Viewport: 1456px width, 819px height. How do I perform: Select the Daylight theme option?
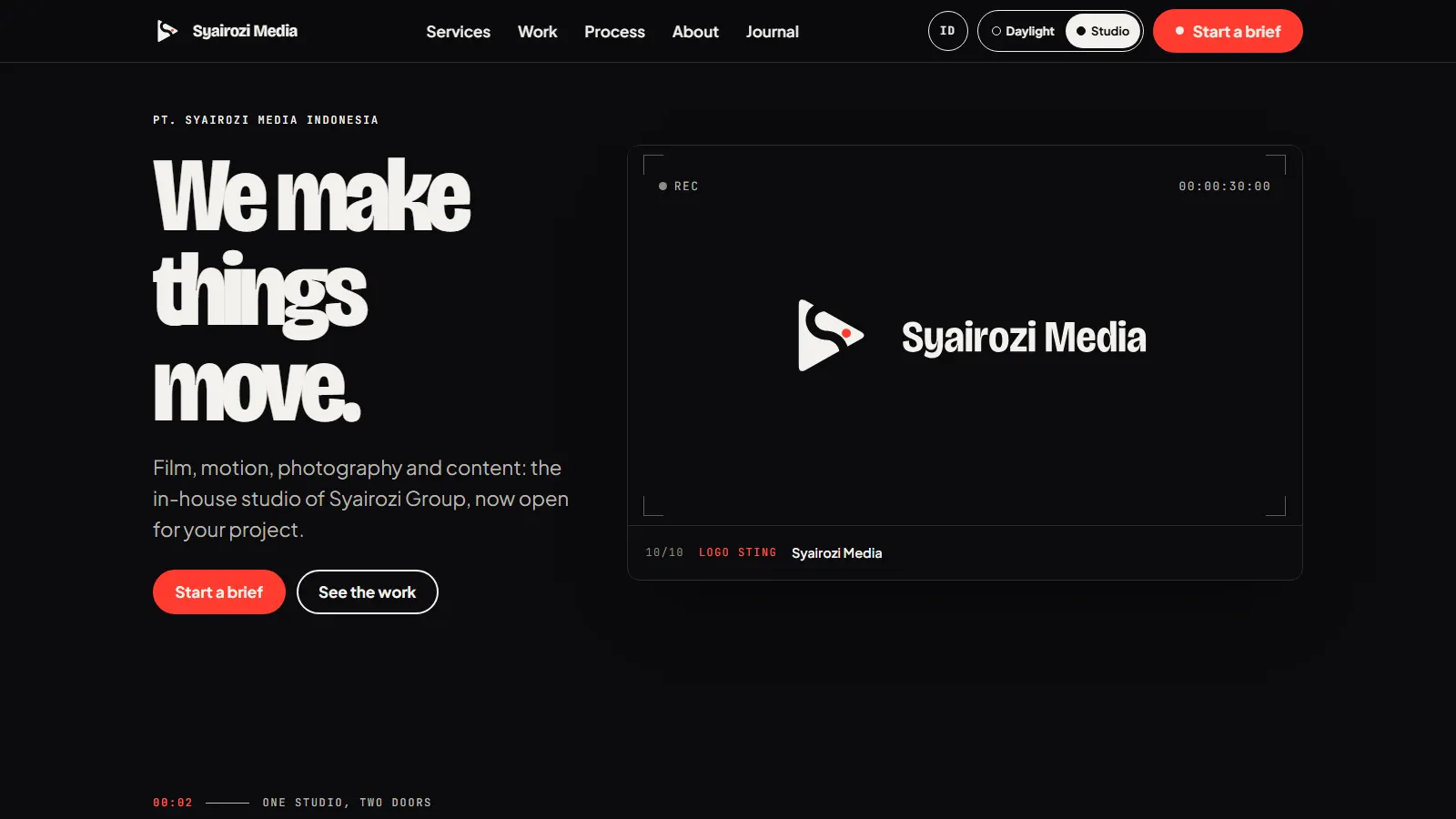point(1023,31)
